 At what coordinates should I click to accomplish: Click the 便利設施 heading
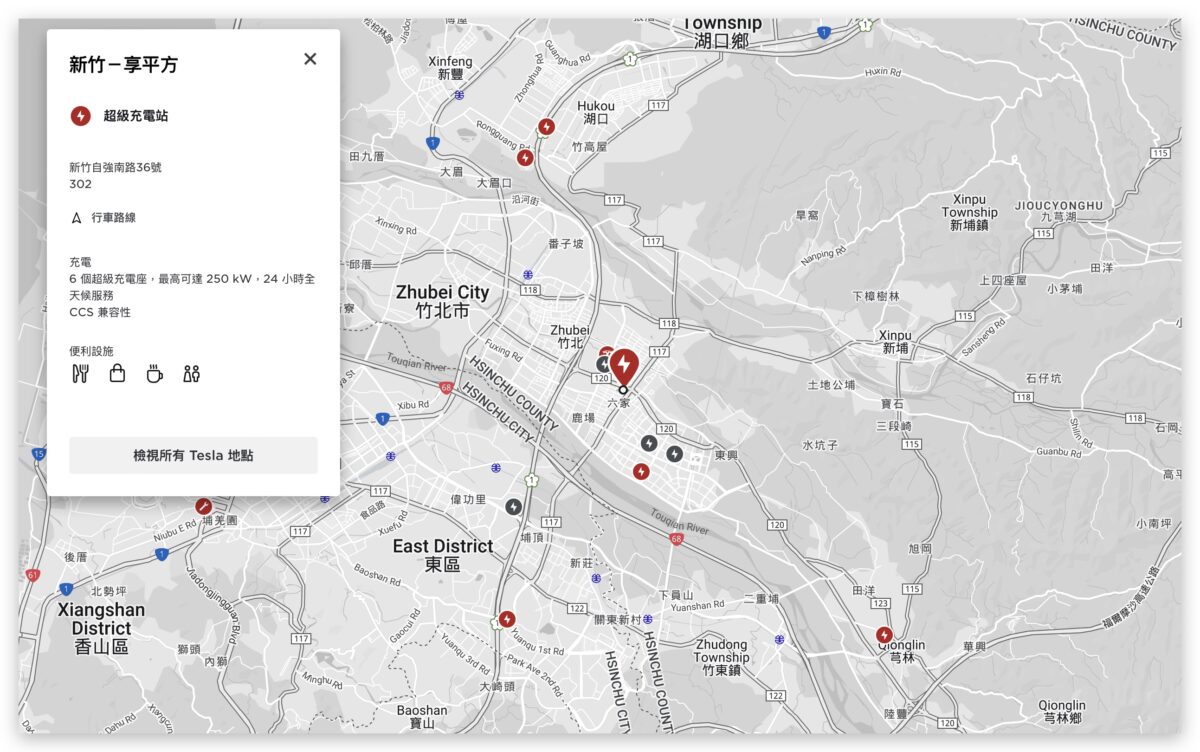pyautogui.click(x=91, y=351)
